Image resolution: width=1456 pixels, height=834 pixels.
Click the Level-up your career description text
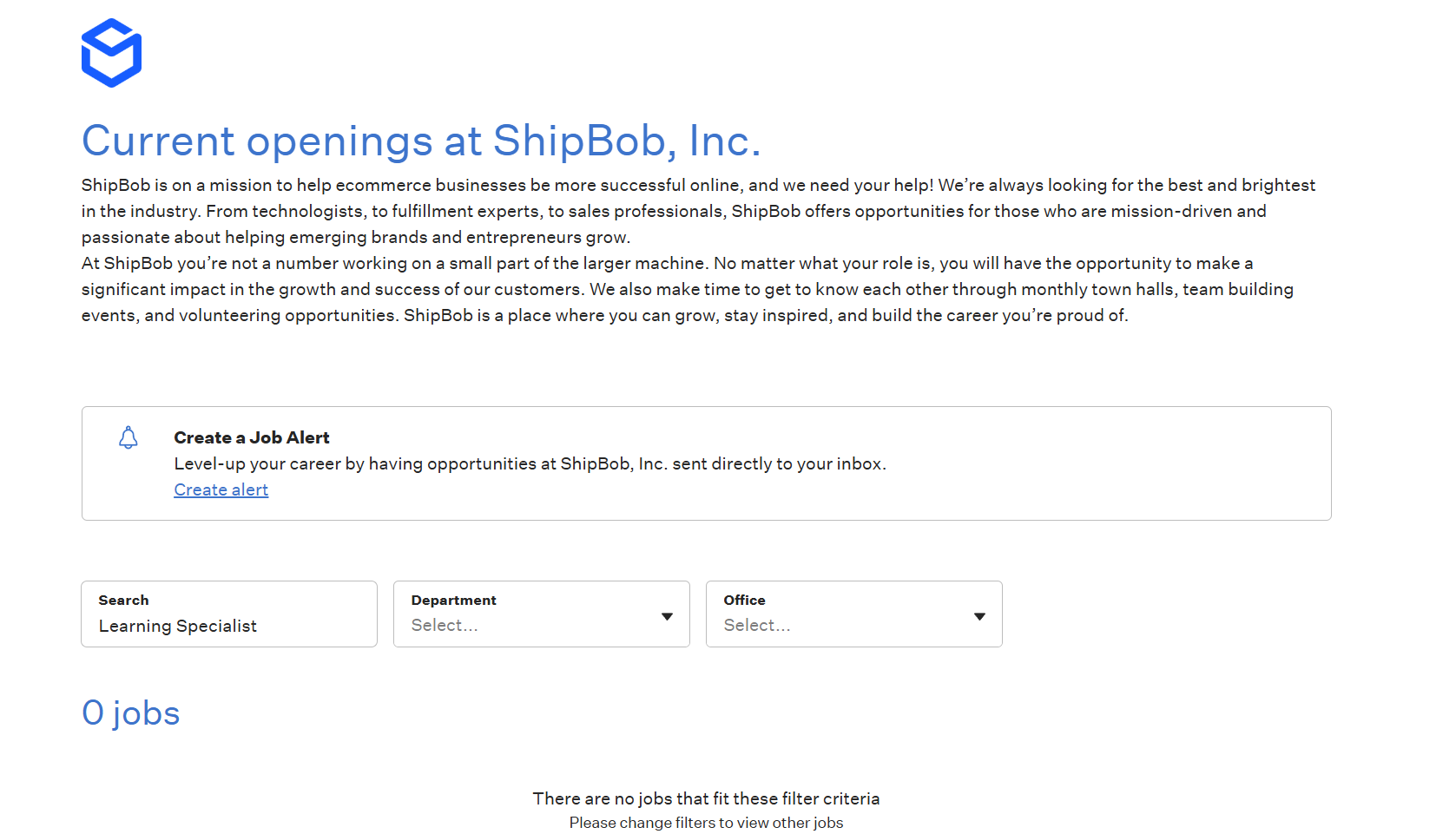[530, 463]
